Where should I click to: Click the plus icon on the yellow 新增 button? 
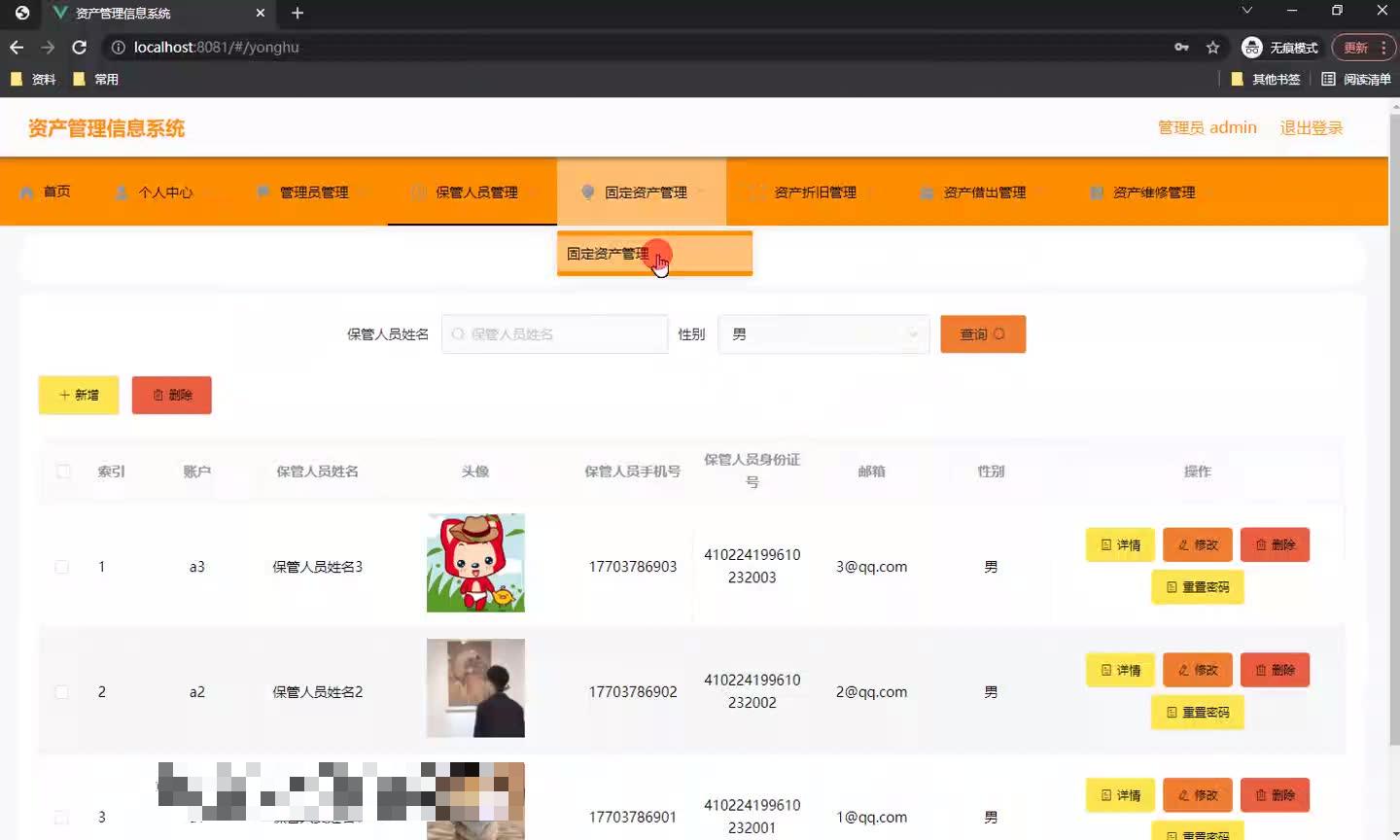click(62, 395)
